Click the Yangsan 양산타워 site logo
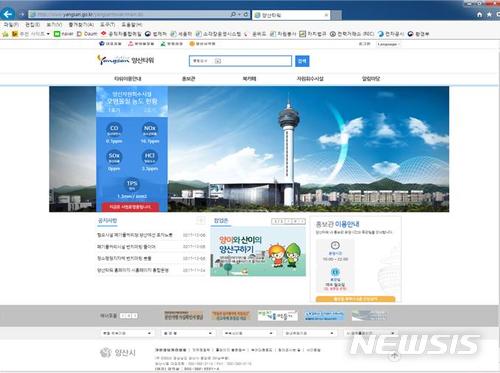 coord(126,60)
